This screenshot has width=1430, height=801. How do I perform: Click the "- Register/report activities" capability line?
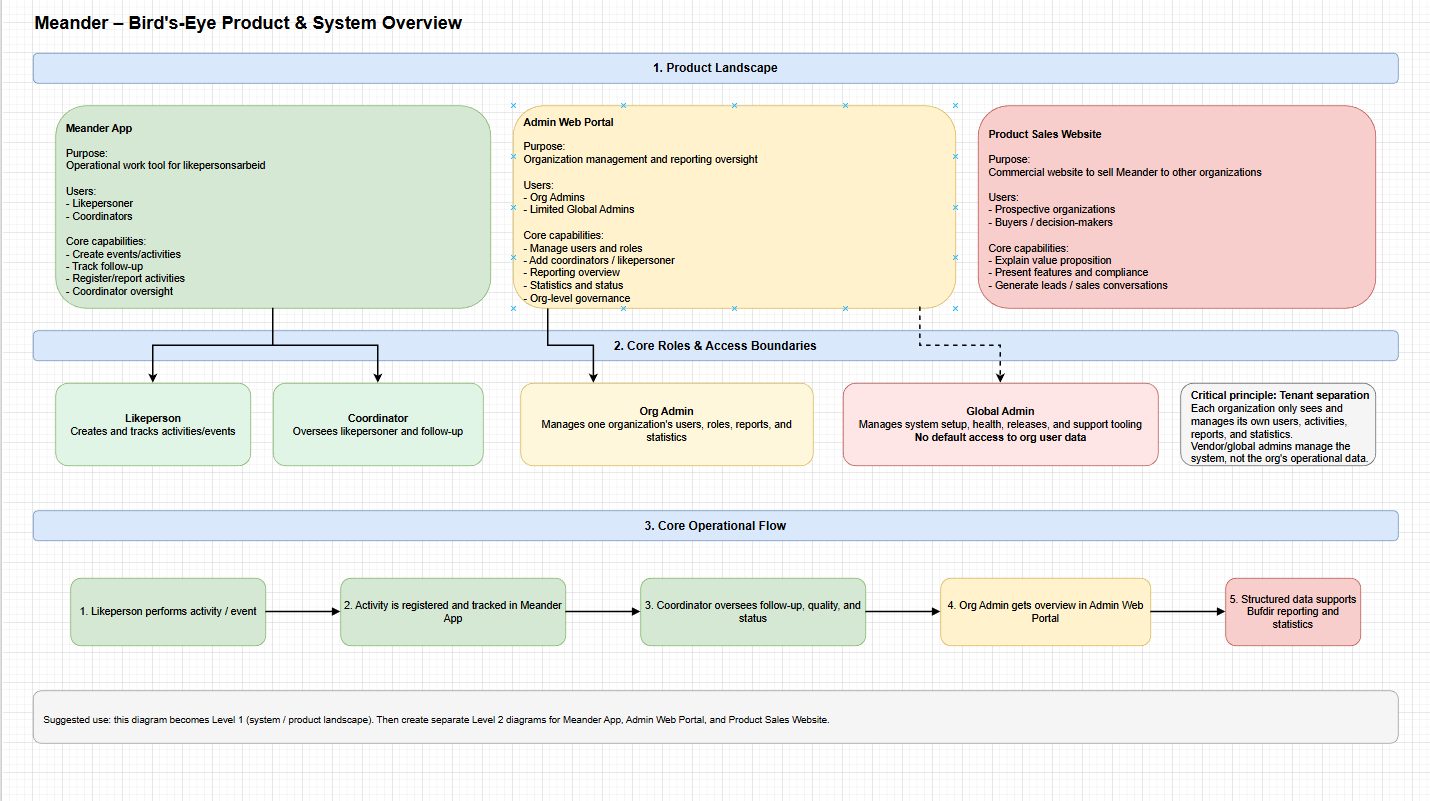(126, 279)
